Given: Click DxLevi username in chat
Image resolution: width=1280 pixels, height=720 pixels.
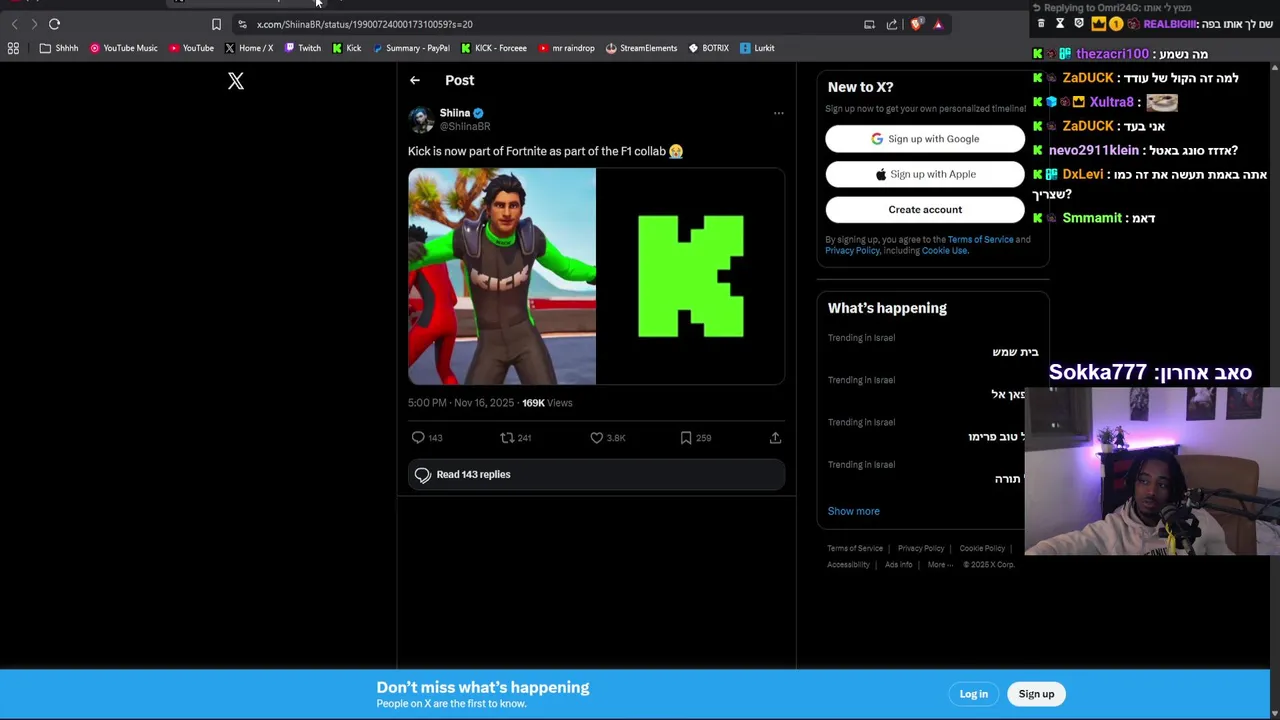Looking at the screenshot, I should (1083, 174).
